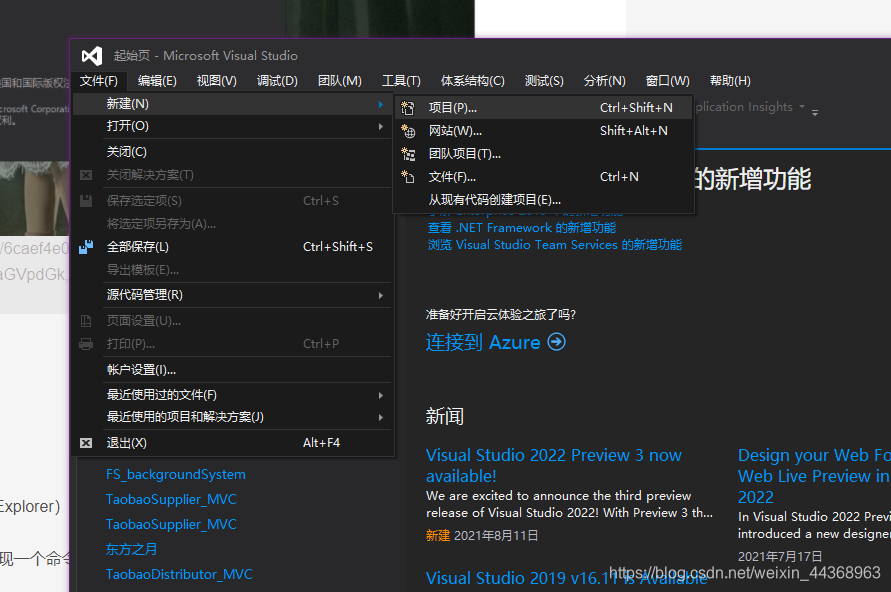Open the 调试(D) menu
Screen dimensions: 891x592
pos(277,81)
